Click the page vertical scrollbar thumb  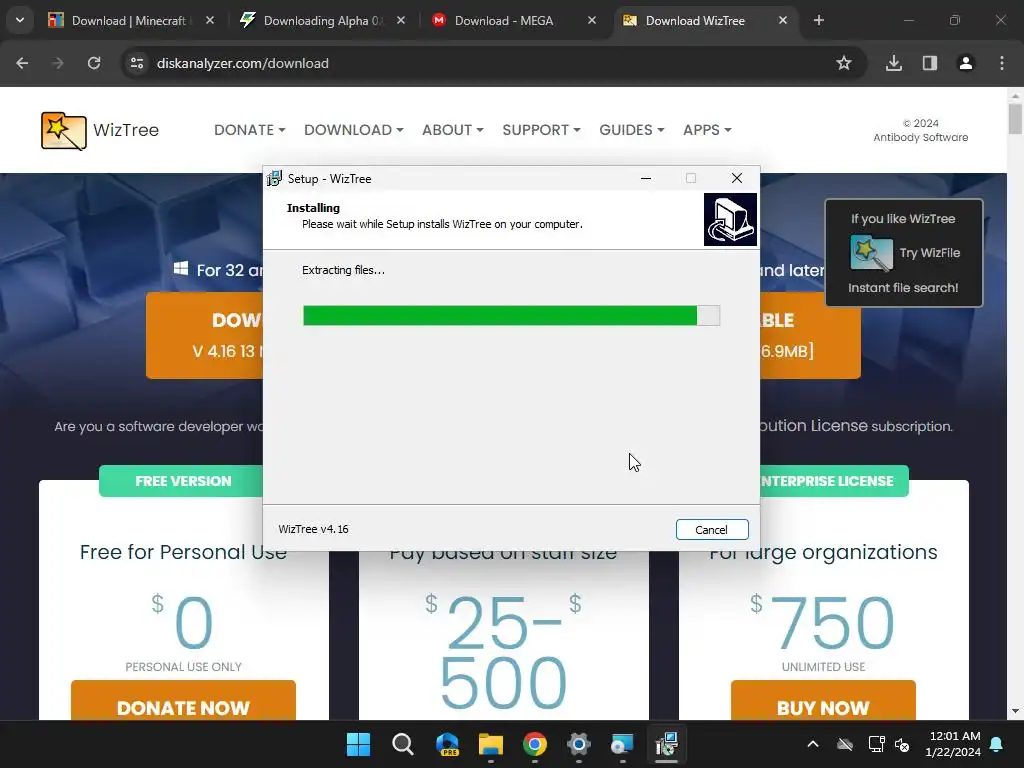tap(1015, 119)
